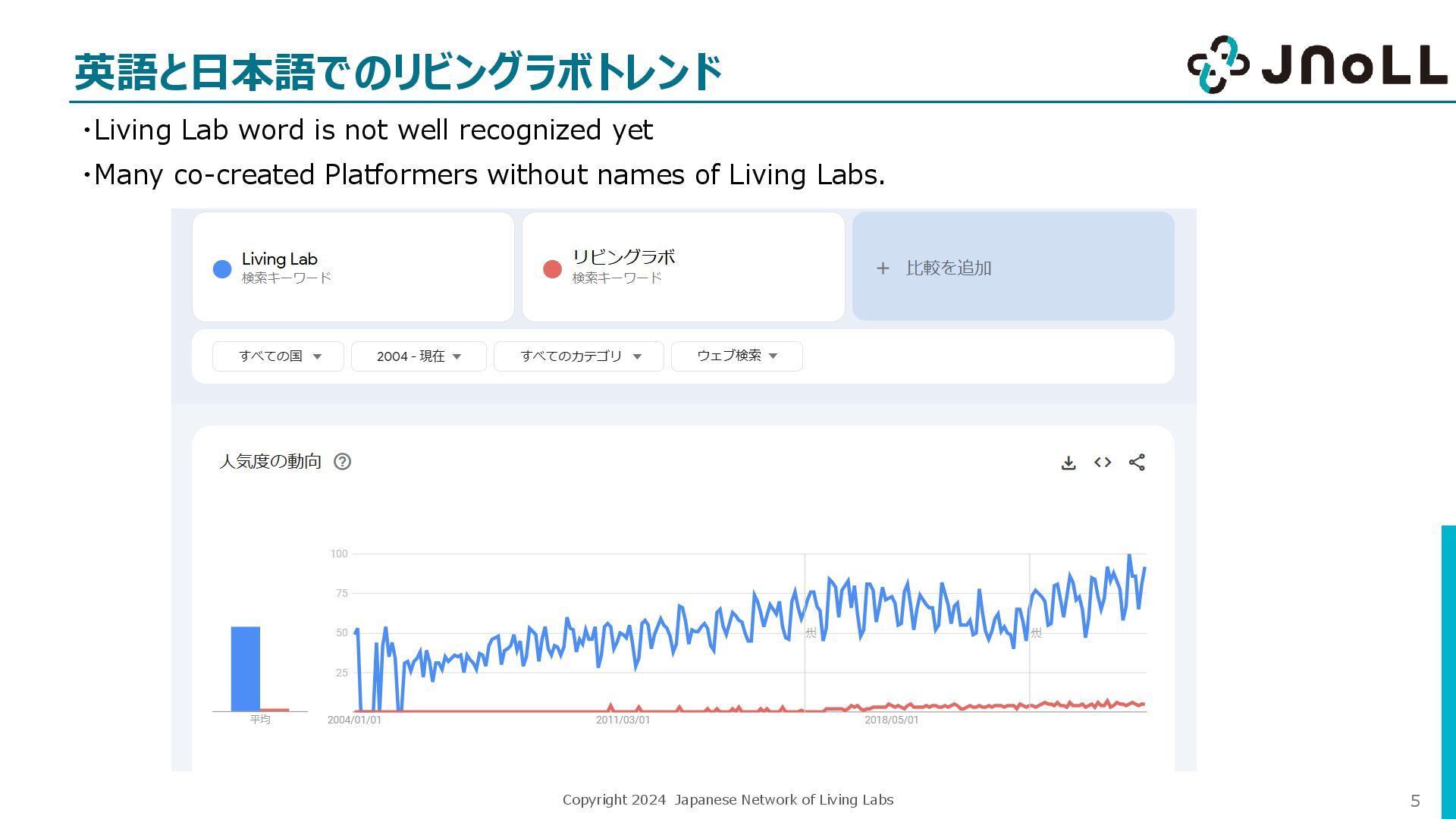Viewport: 1456px width, 819px height.
Task: Open the embed code icon
Action: 1103,463
